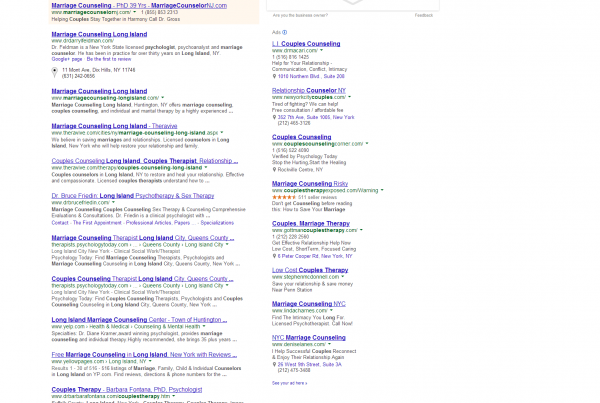
Task: Open dropdown arrow beside stephenmcdonnell.com ad URL
Action: 342,277
